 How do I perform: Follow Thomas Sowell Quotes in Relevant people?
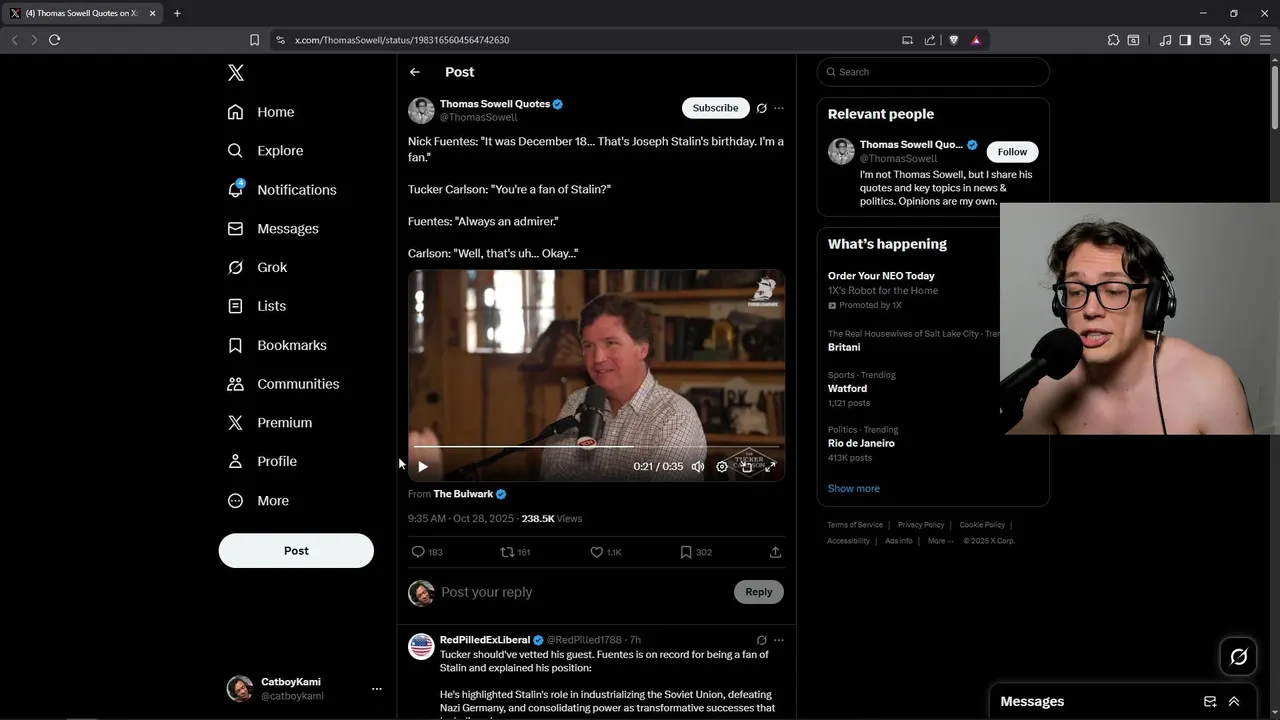[x=1012, y=152]
